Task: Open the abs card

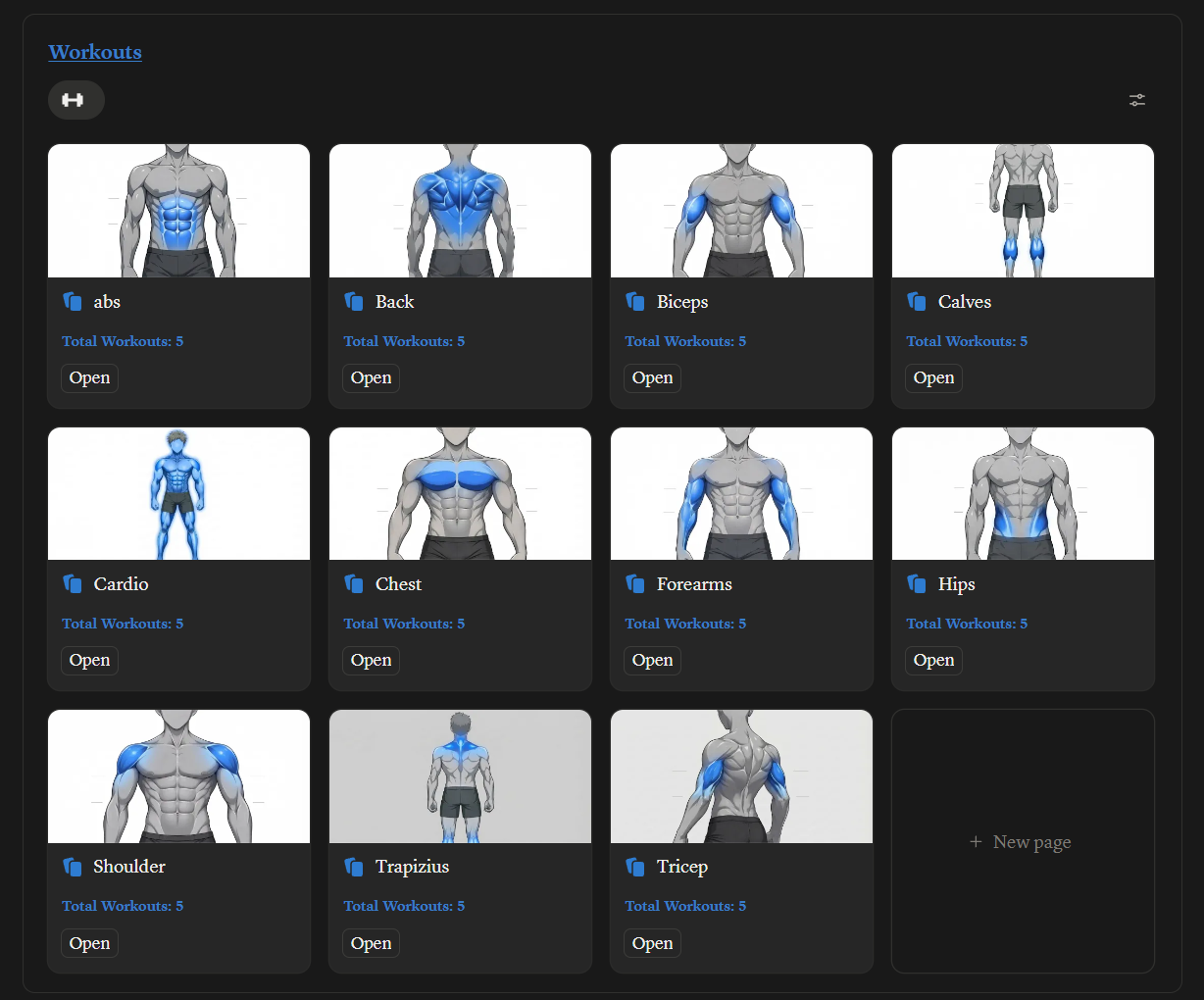Action: coord(89,378)
